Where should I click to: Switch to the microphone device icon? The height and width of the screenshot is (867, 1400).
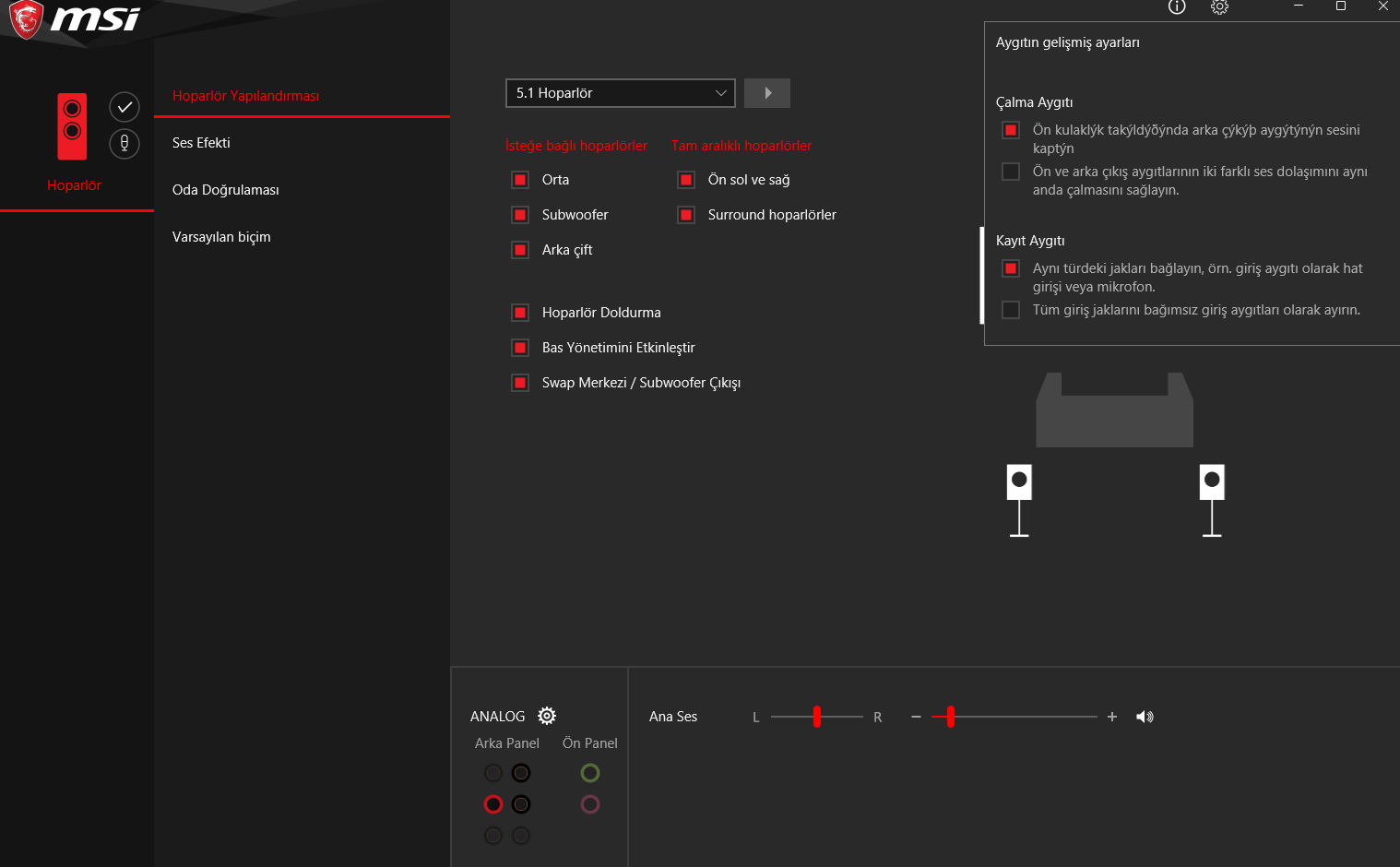click(125, 143)
